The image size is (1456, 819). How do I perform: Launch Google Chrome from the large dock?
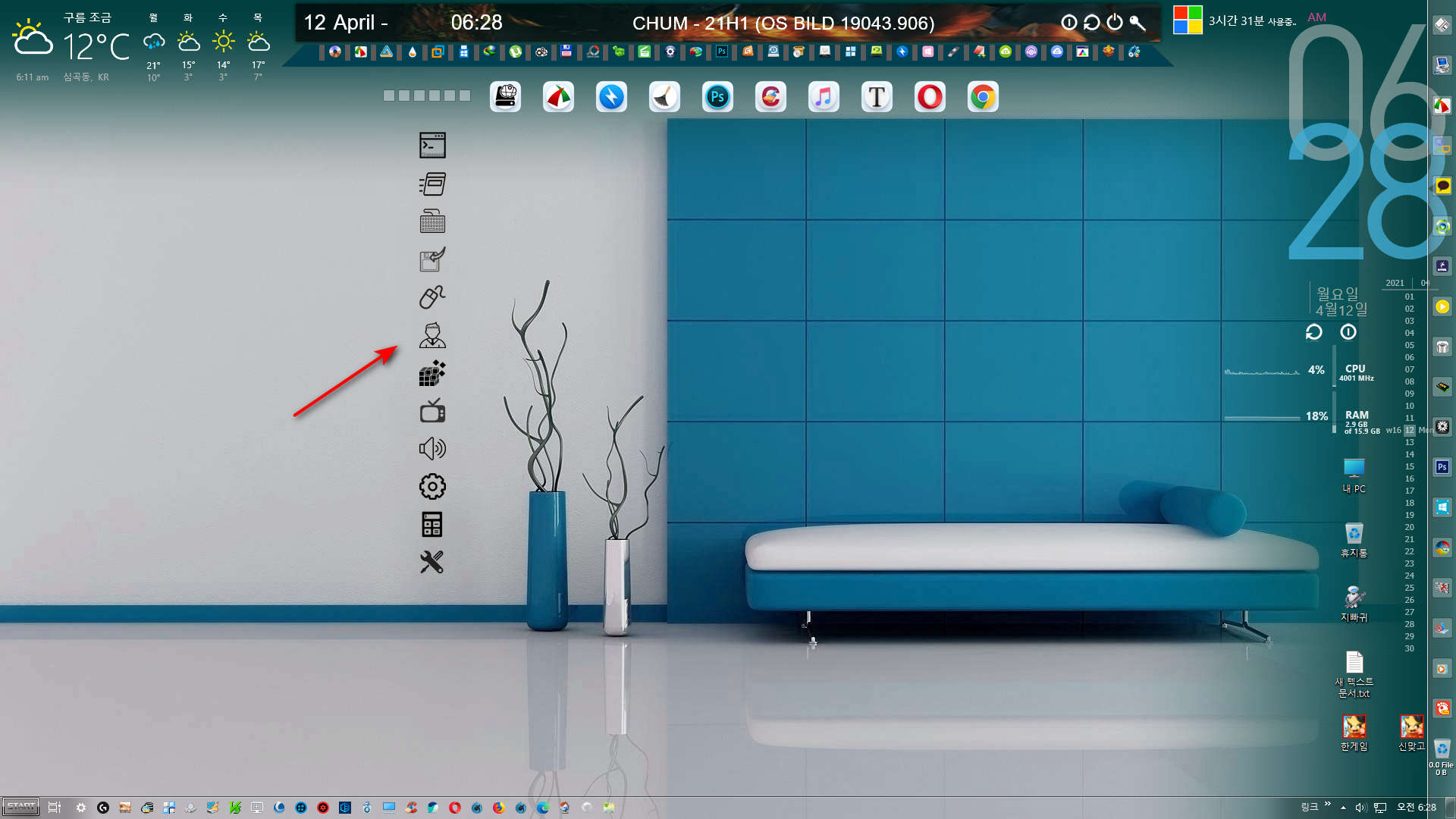tap(983, 97)
